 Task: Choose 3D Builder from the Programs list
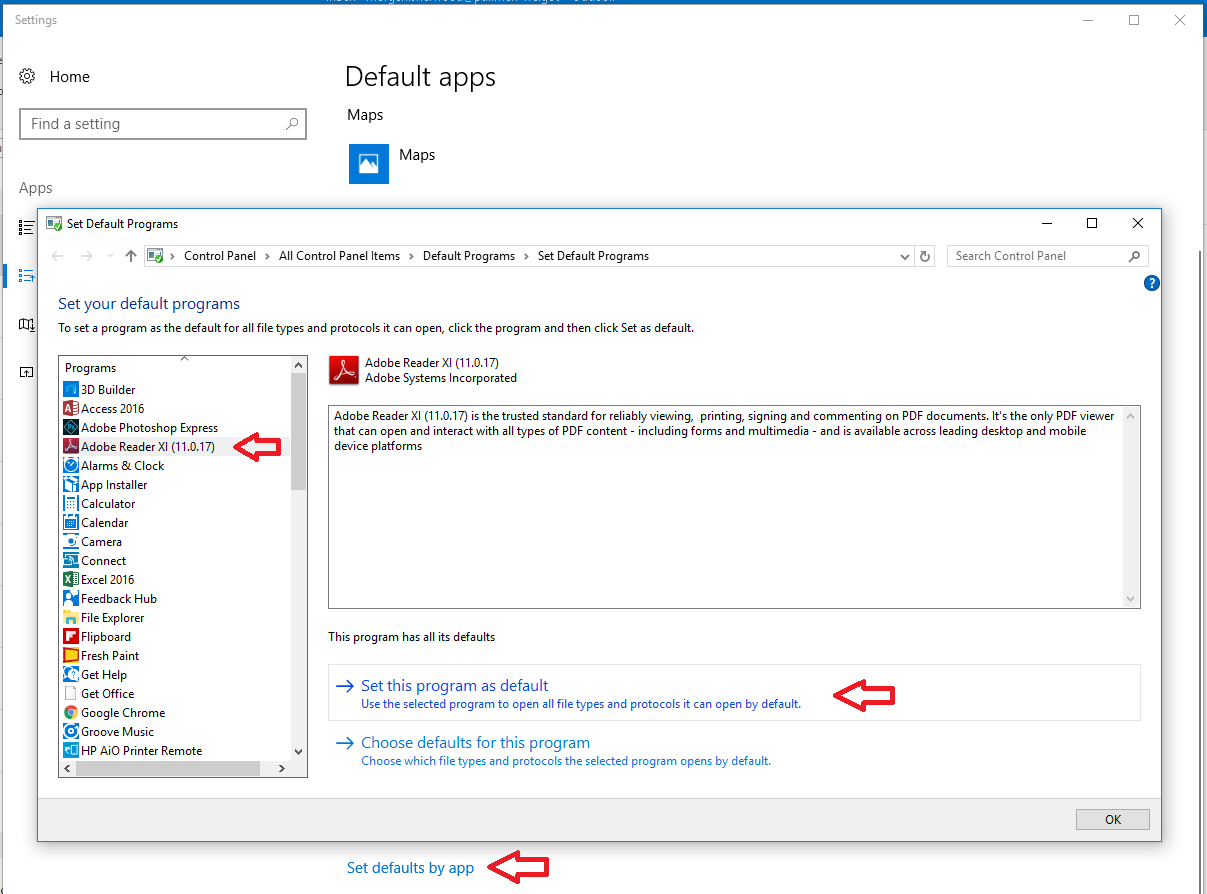[108, 390]
